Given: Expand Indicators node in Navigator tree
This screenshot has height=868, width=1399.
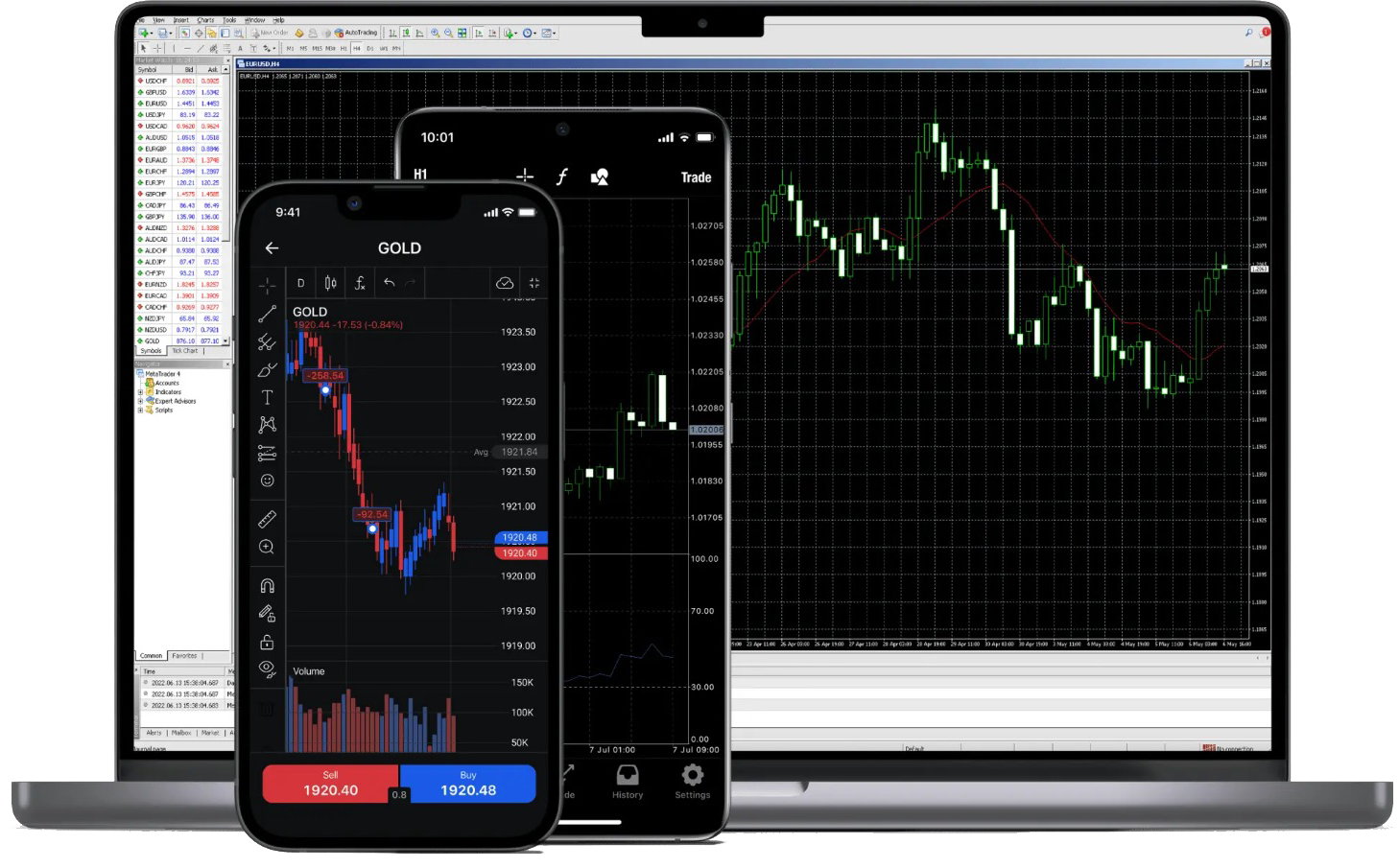Looking at the screenshot, I should click(x=140, y=392).
